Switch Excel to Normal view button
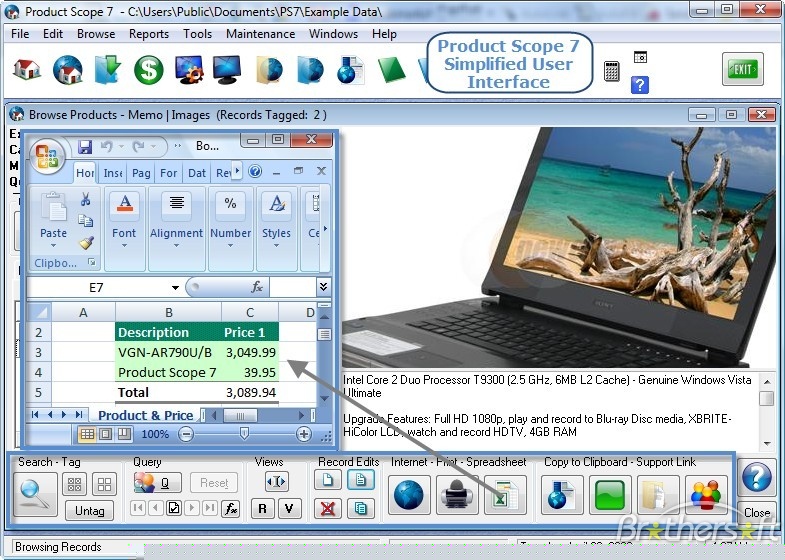The height and width of the screenshot is (560, 785). 87,434
